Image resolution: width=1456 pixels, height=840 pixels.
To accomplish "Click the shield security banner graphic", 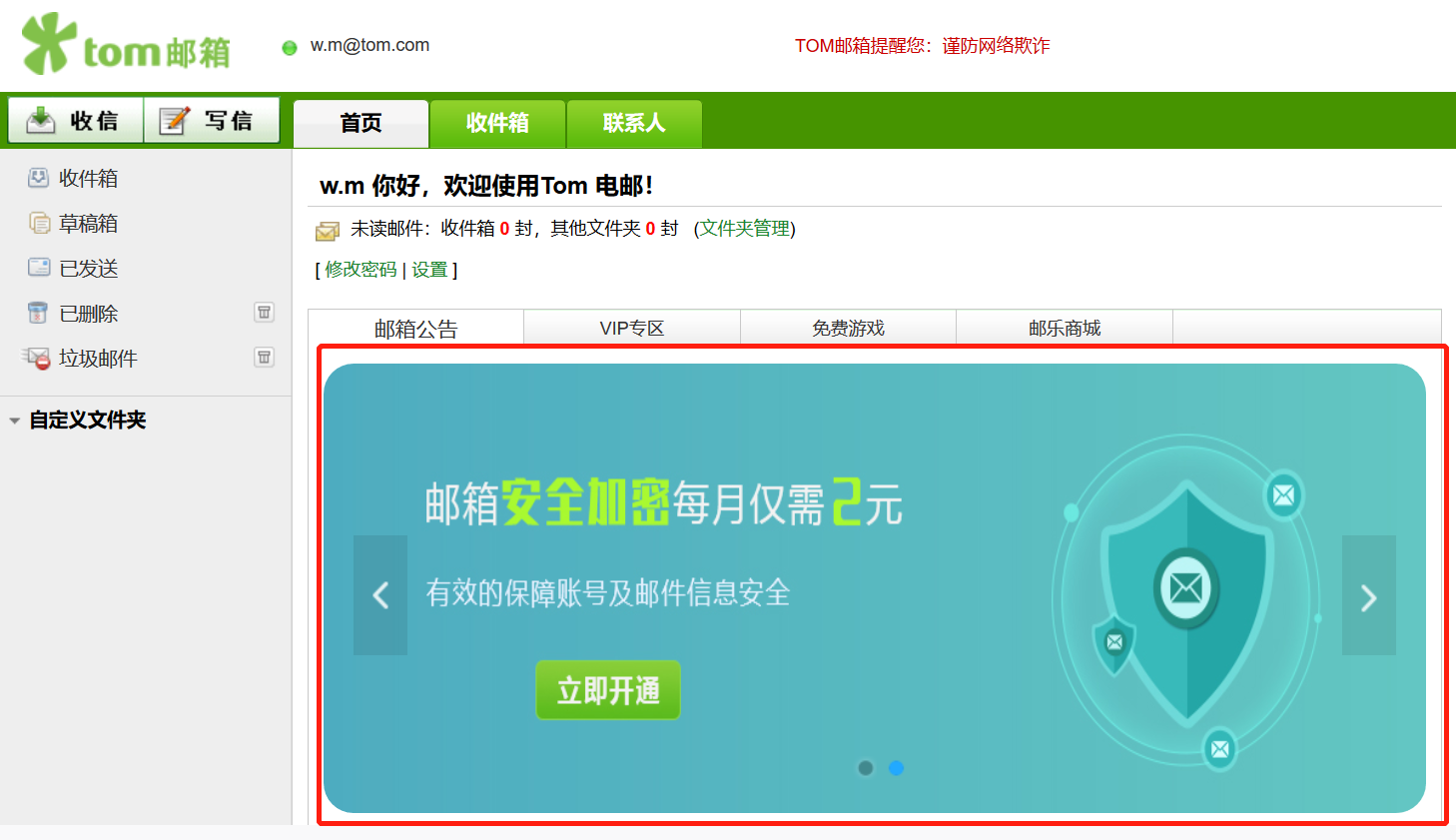I will (1187, 601).
